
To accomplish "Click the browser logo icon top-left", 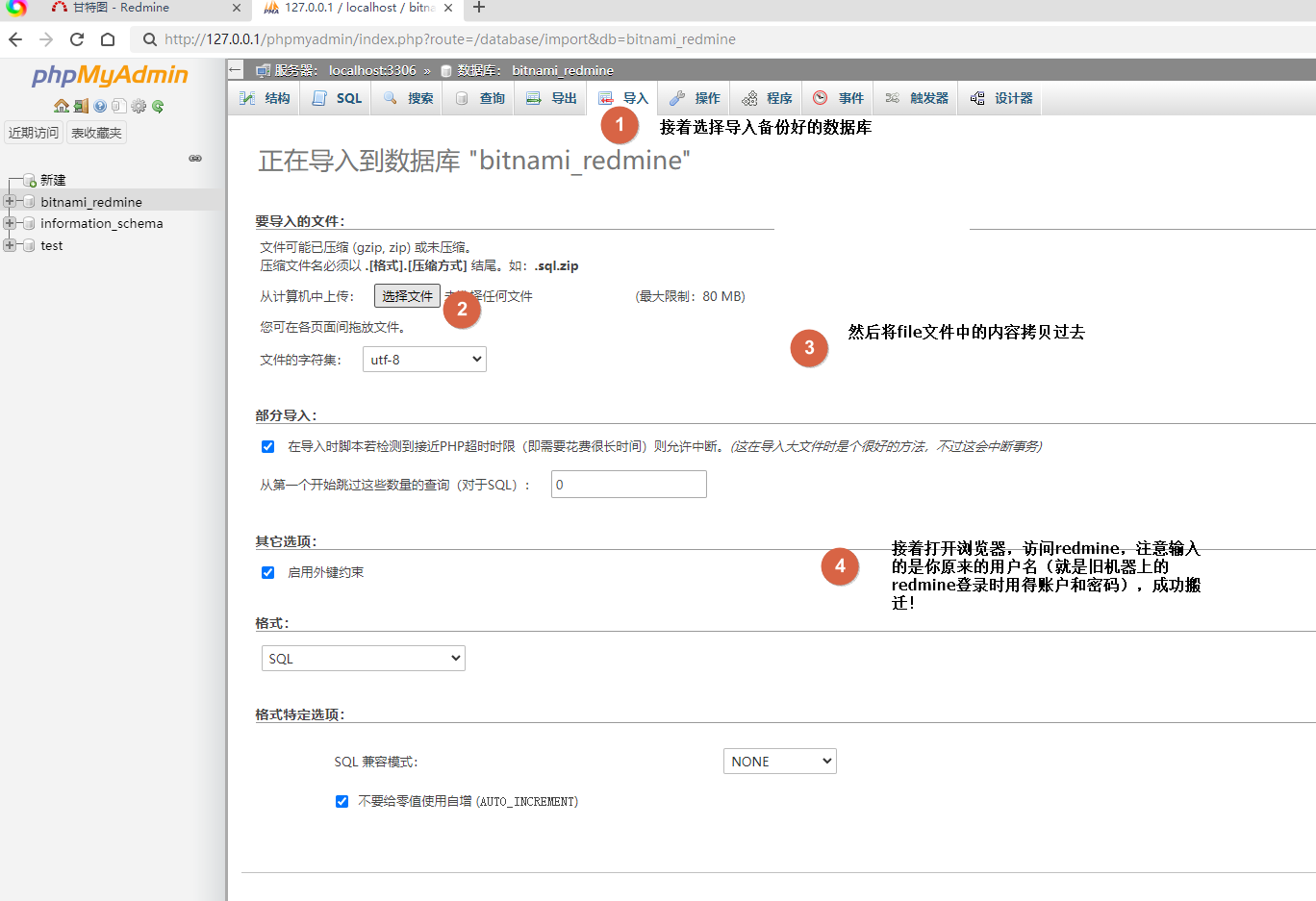I will pos(16,8).
